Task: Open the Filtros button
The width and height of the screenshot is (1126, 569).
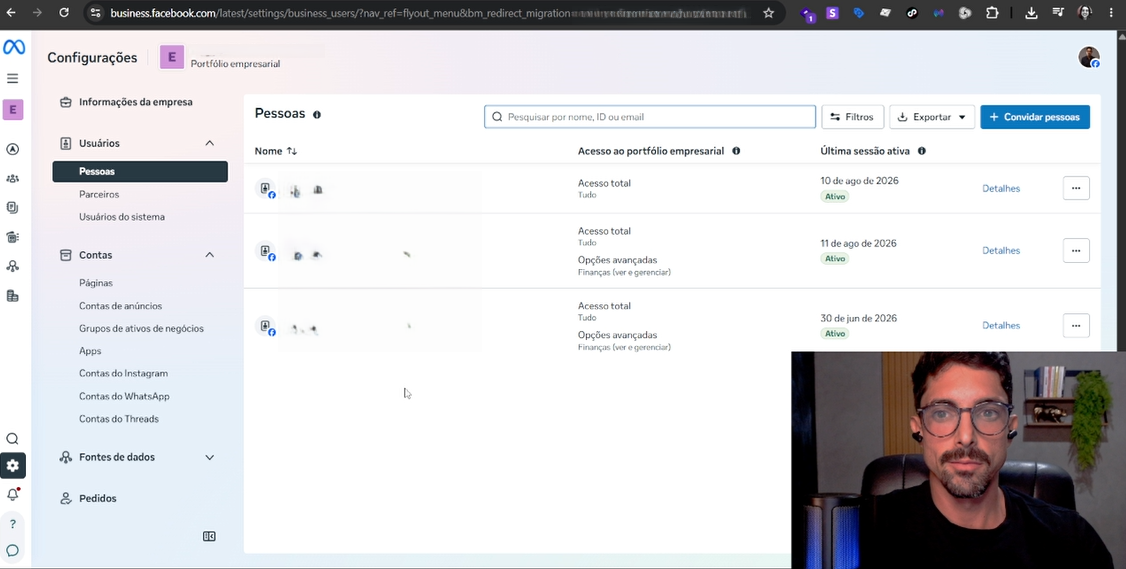Action: (x=852, y=117)
